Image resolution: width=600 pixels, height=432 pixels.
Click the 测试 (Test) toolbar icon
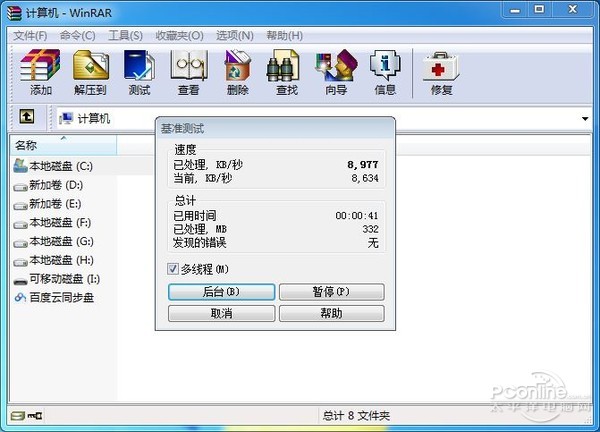[139, 72]
